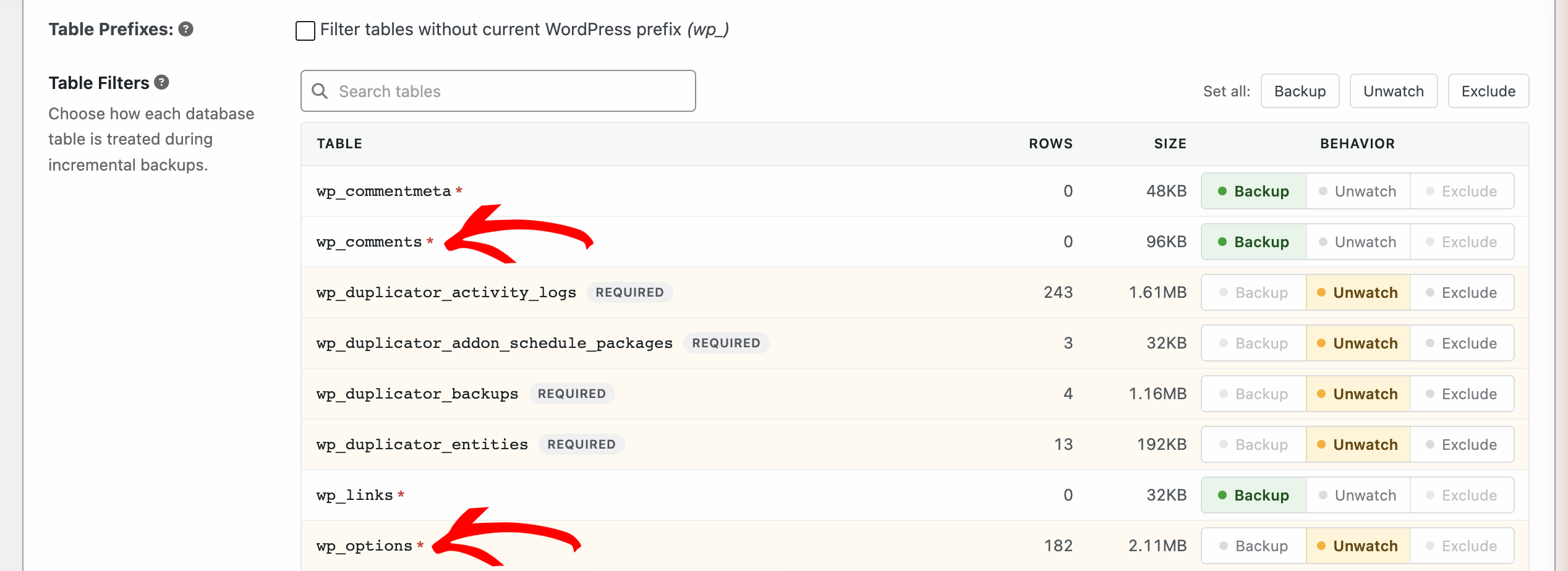1568x571 pixels.
Task: Click the wp_comments table name
Action: click(369, 242)
